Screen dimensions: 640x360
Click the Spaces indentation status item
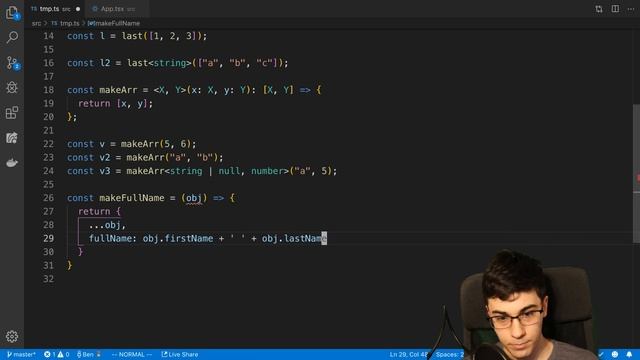tap(450, 354)
